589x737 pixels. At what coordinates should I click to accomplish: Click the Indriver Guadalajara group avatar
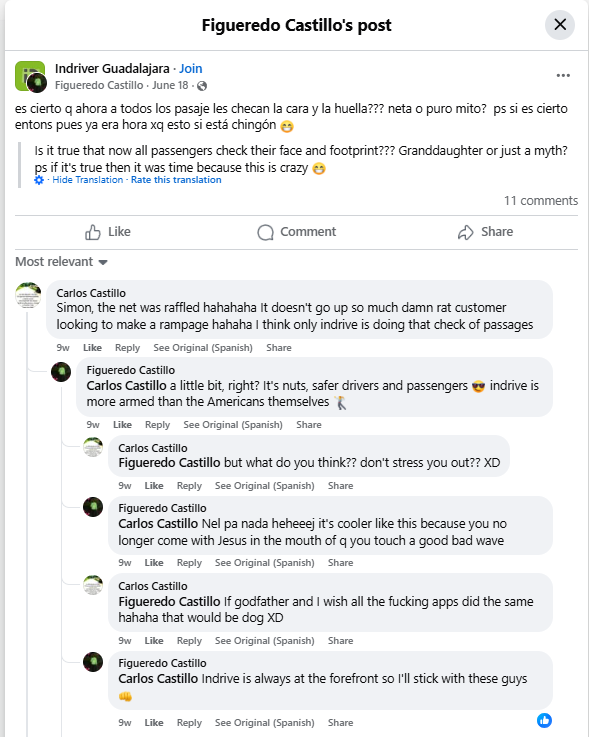(30, 76)
